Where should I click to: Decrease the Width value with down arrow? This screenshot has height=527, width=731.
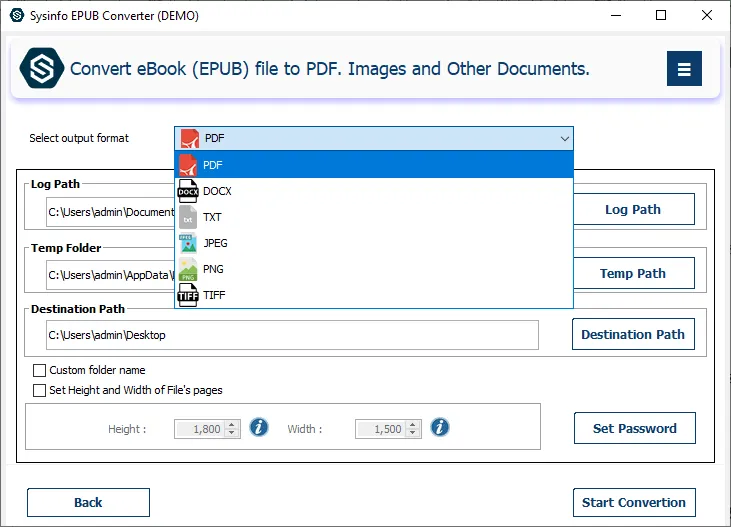413,433
